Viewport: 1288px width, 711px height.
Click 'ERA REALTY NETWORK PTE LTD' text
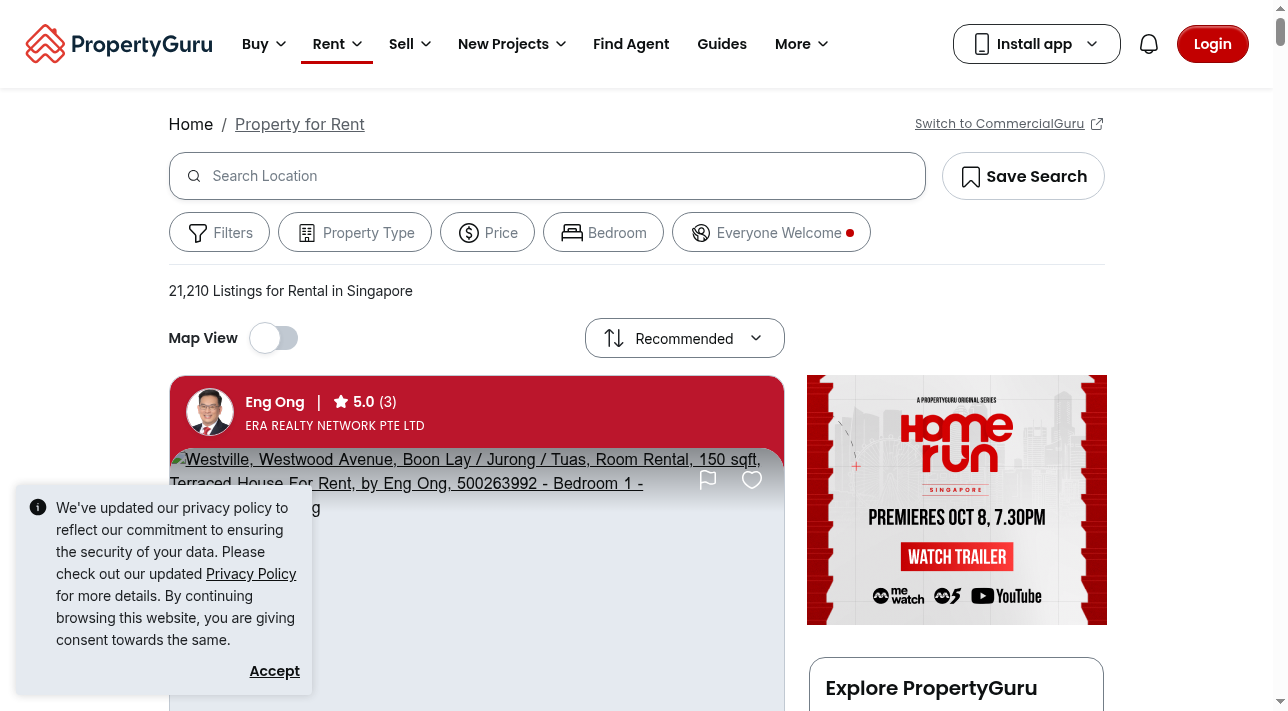coord(335,426)
